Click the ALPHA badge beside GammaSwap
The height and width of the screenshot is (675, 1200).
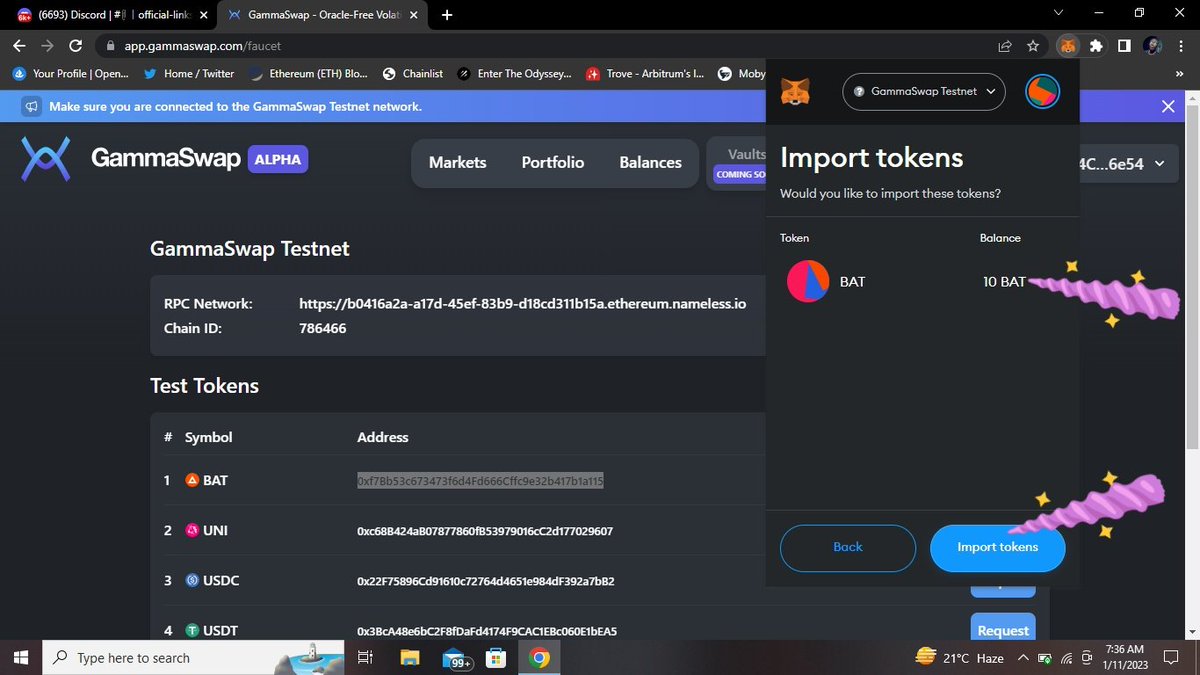[x=278, y=159]
